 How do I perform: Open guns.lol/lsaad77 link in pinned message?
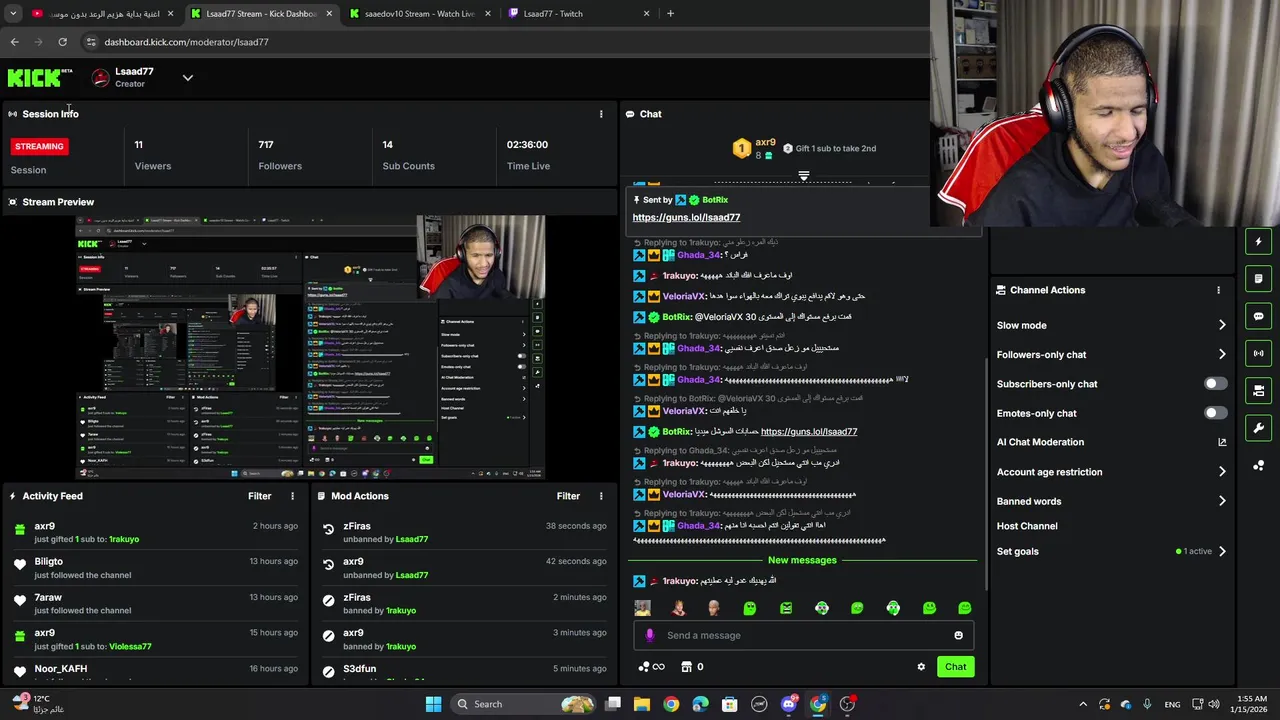[x=686, y=217]
